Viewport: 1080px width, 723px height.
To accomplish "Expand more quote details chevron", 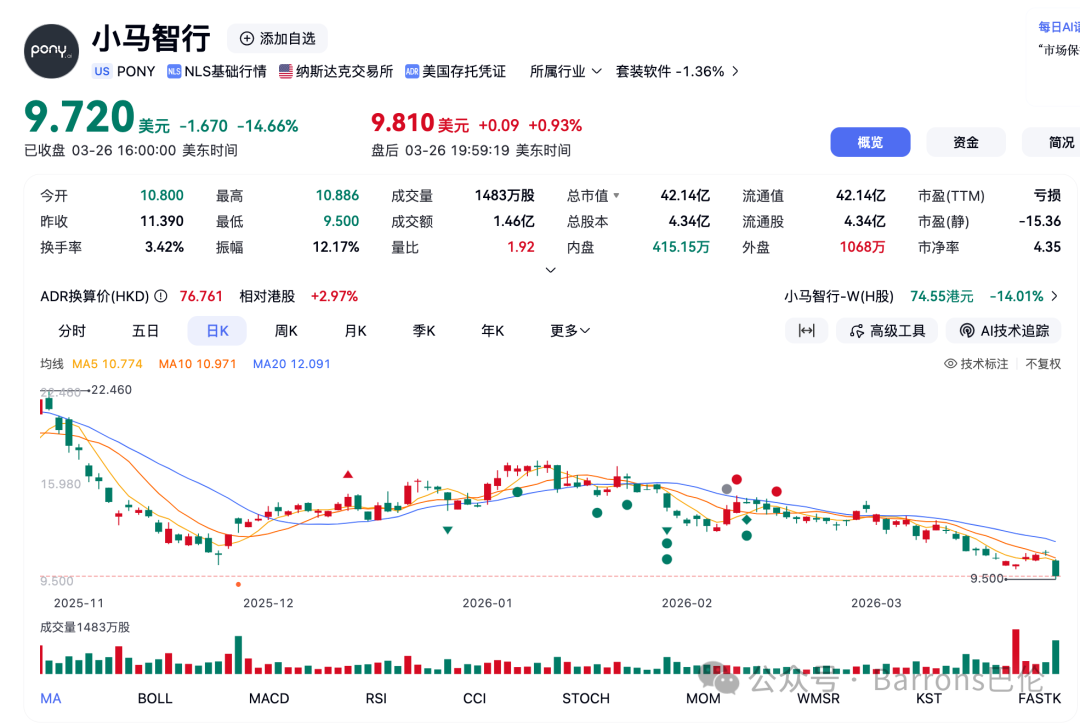I will point(550,270).
